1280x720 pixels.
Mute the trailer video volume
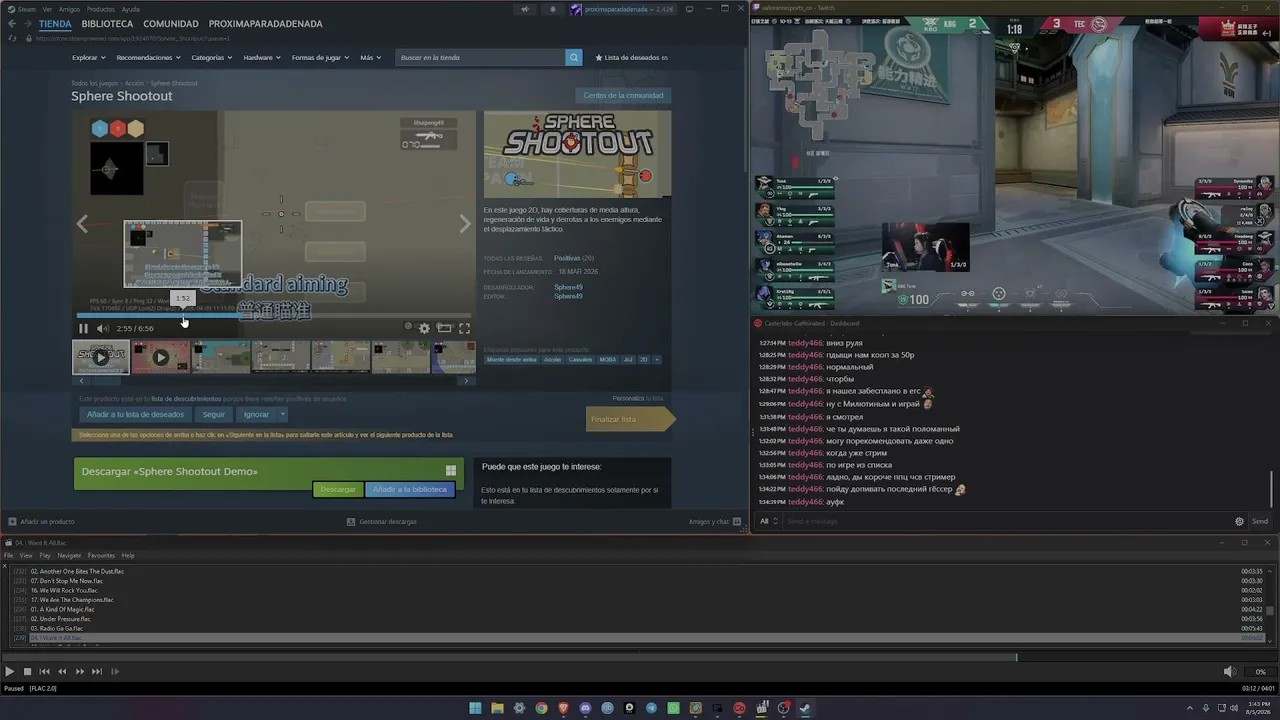[103, 328]
